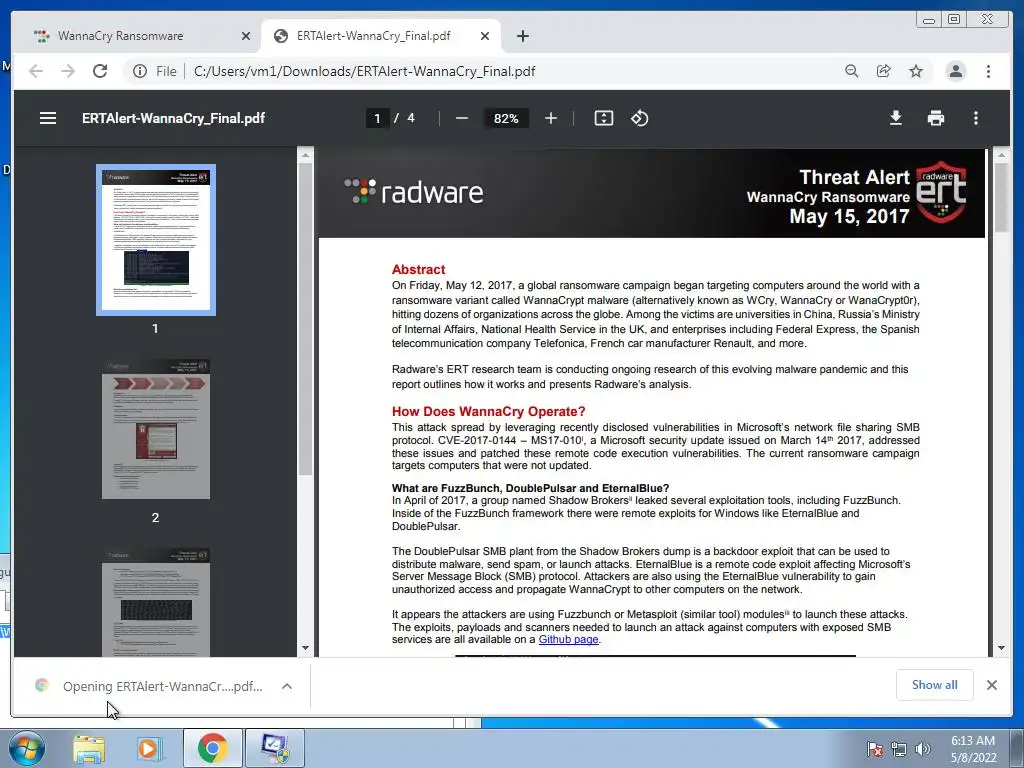Click Show all downloads button
1024x768 pixels.
tap(935, 684)
